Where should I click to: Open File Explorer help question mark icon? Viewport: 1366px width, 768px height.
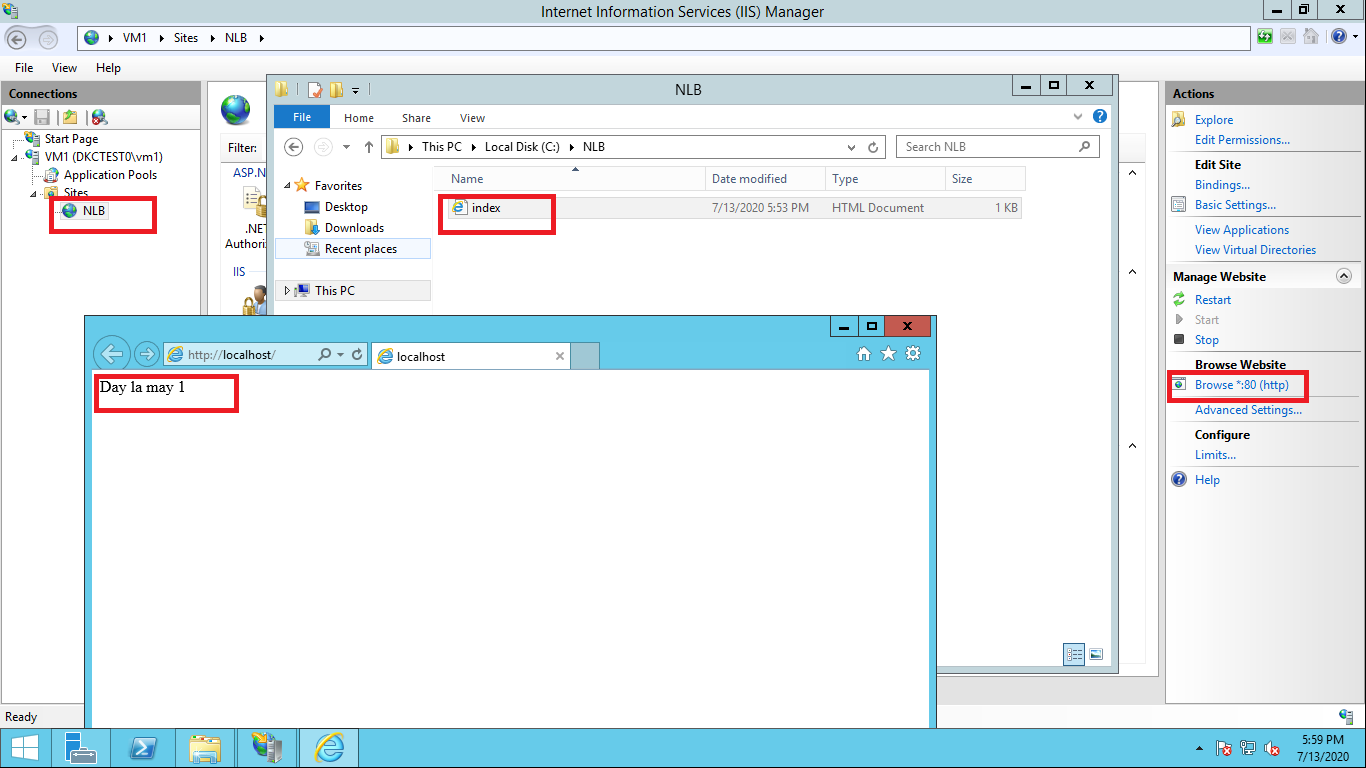pos(1100,117)
